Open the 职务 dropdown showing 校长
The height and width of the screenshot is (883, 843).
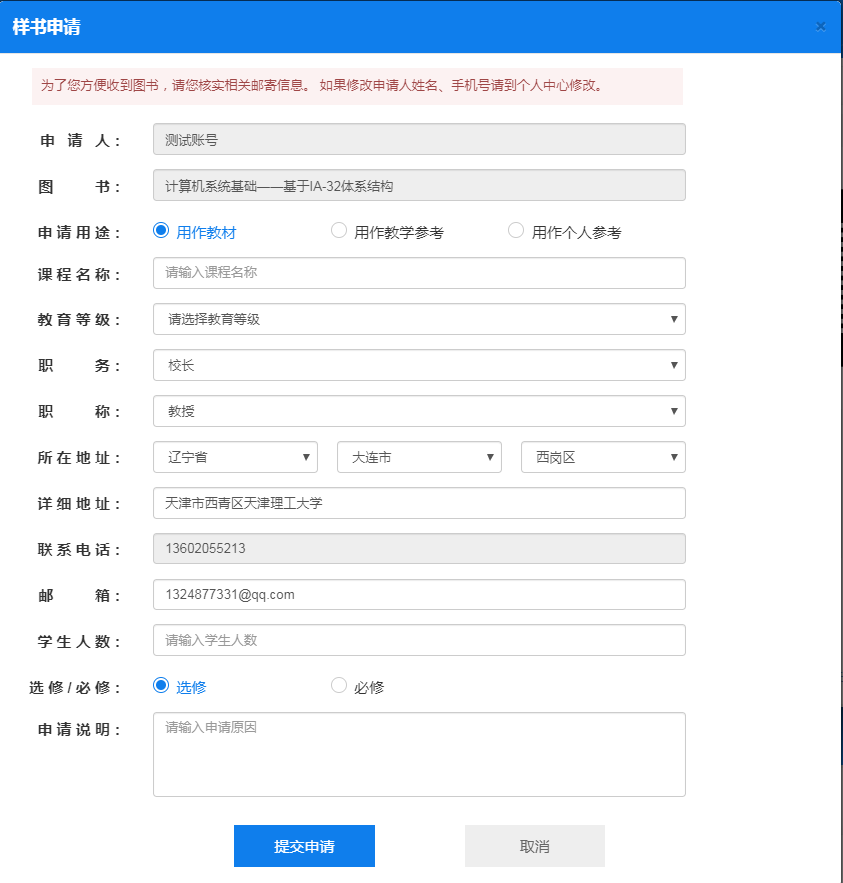click(x=419, y=365)
